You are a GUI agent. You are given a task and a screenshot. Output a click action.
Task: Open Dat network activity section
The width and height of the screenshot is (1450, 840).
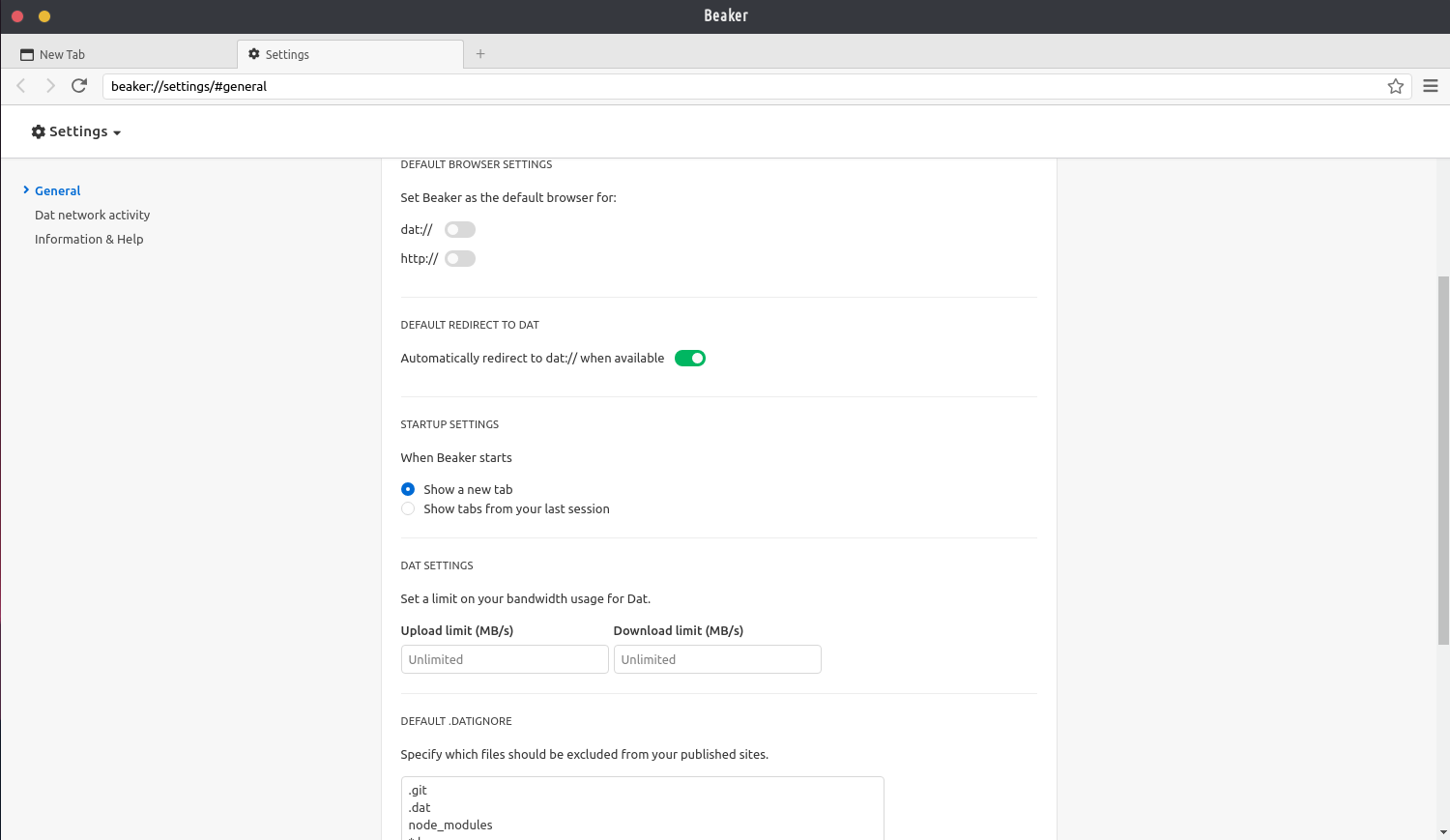point(92,215)
